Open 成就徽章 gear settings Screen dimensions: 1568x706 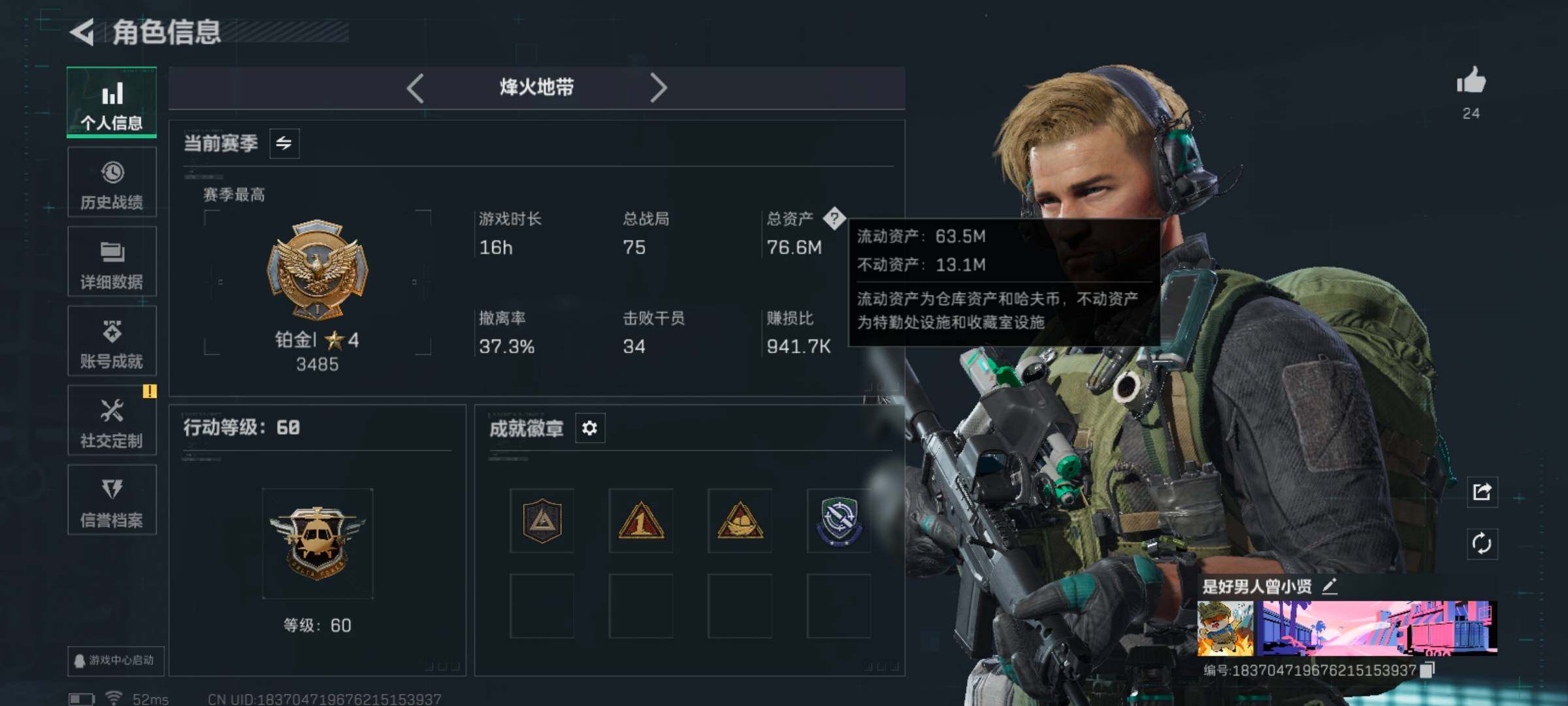pyautogui.click(x=589, y=428)
